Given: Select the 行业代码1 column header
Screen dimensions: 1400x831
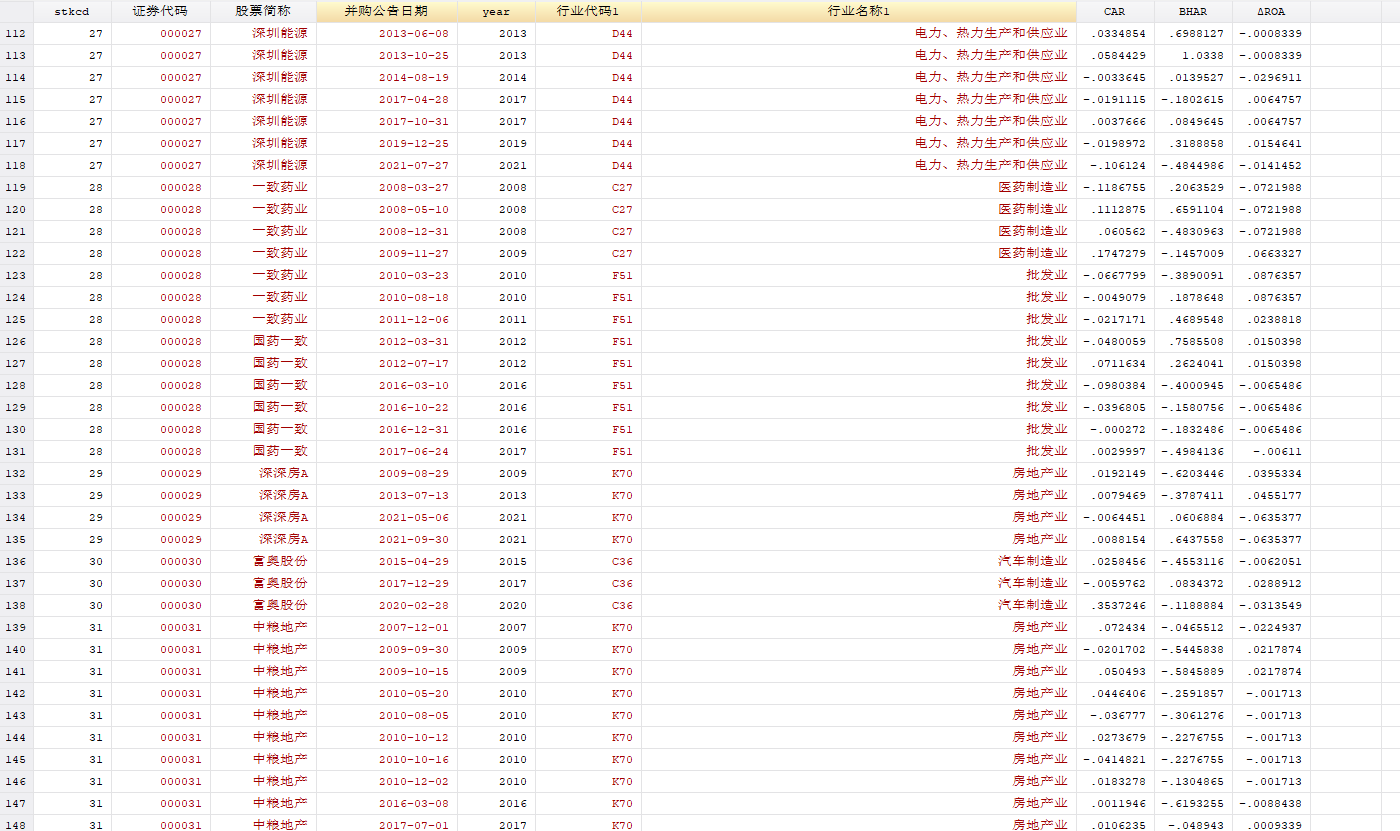Looking at the screenshot, I should click(588, 11).
